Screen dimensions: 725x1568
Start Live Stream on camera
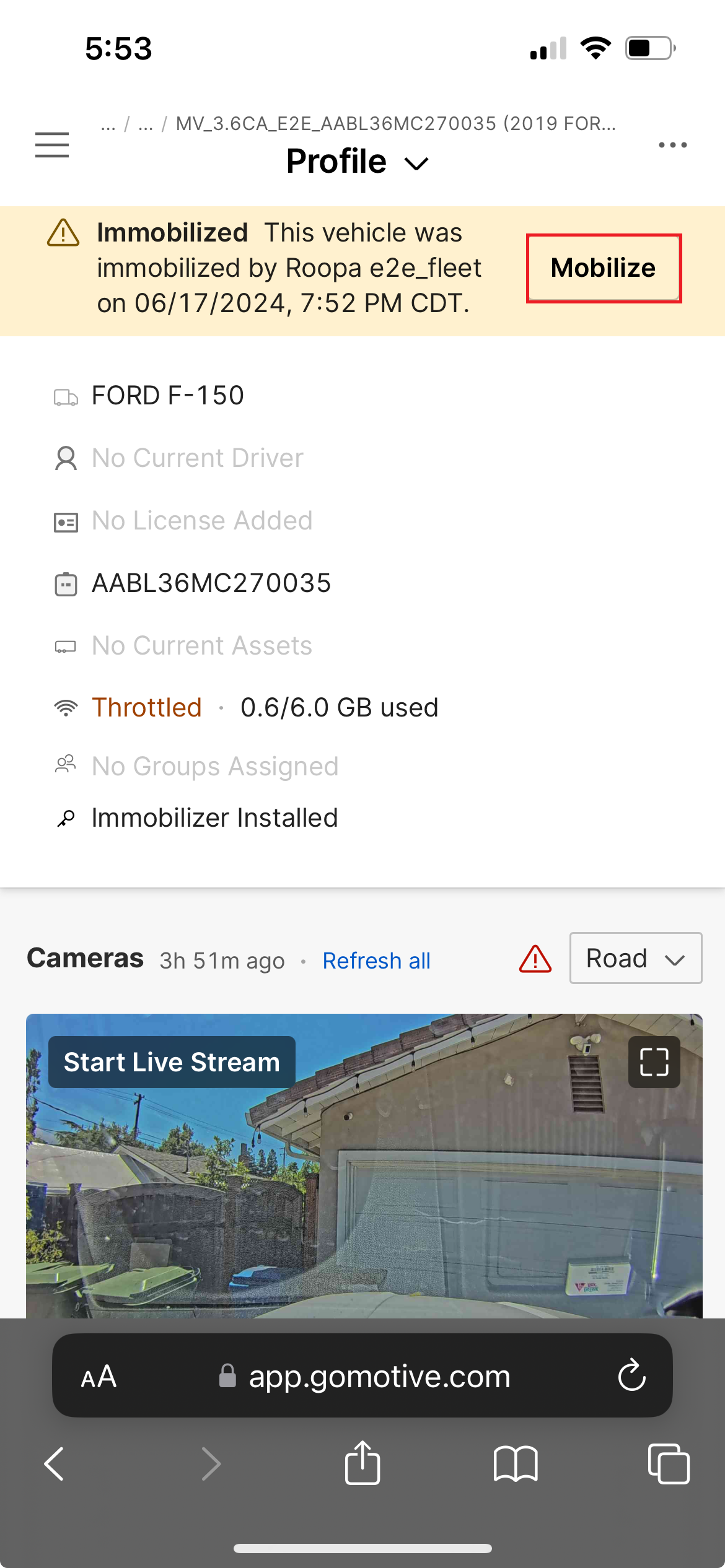click(x=172, y=1062)
